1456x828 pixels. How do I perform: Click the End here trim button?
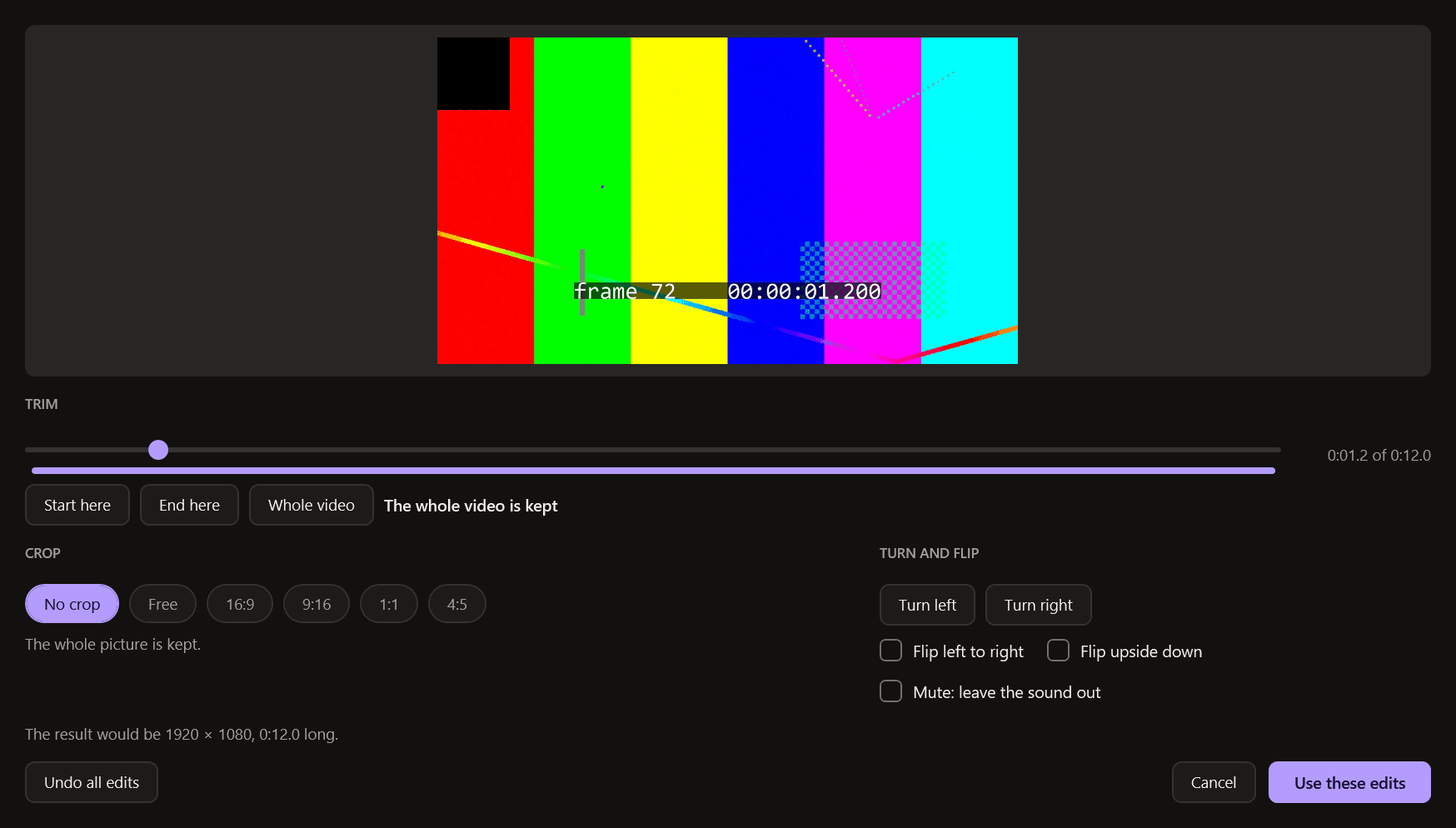coord(189,505)
